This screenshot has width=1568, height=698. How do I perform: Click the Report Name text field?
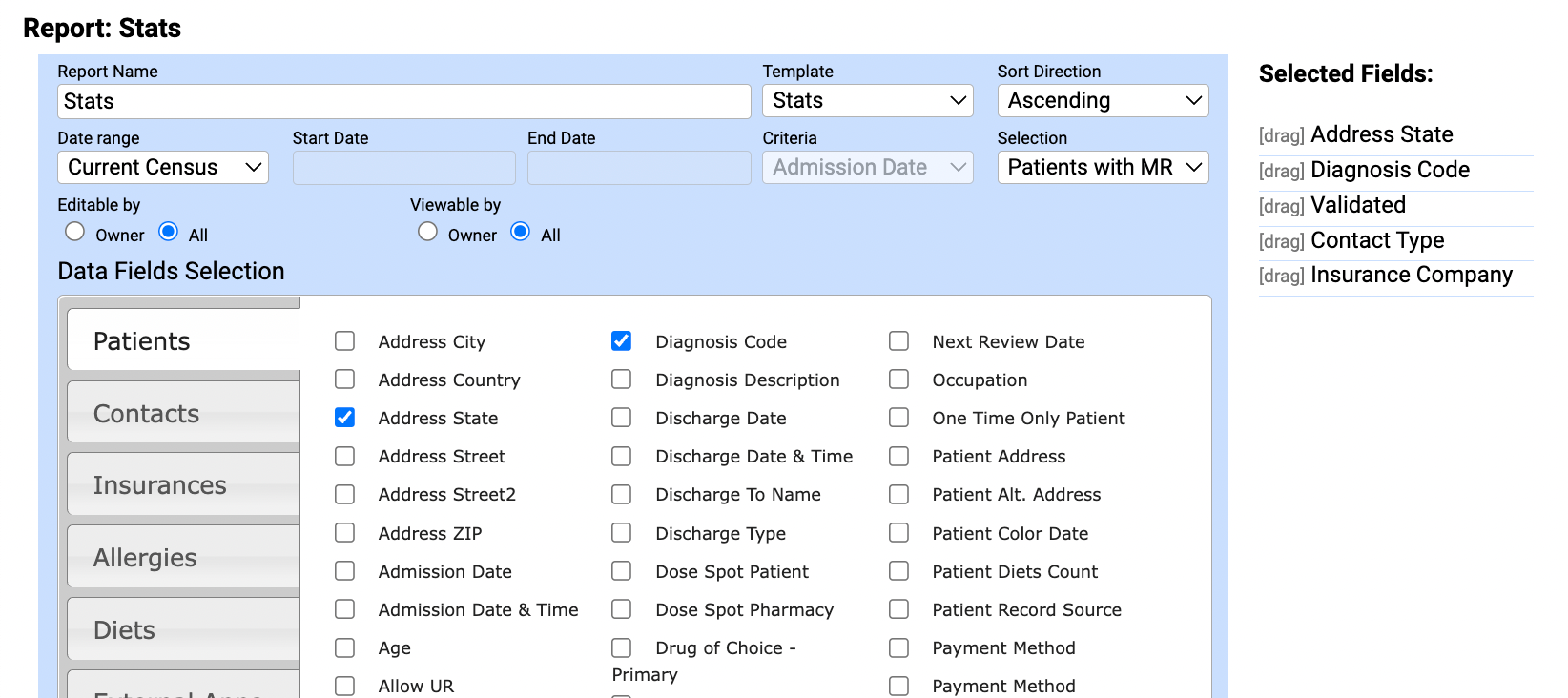tap(403, 101)
